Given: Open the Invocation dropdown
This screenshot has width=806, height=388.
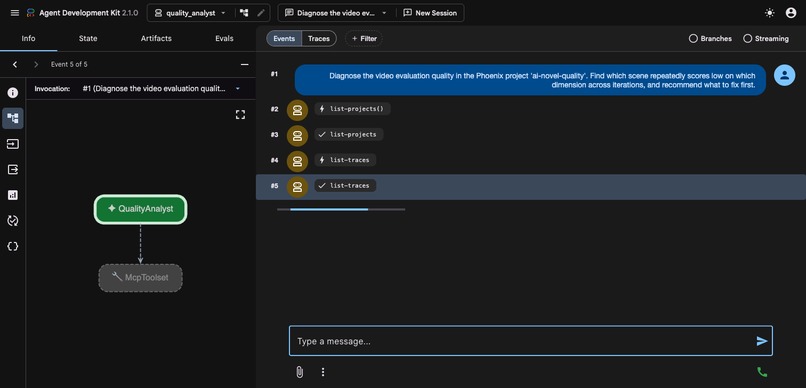Looking at the screenshot, I should (161, 88).
